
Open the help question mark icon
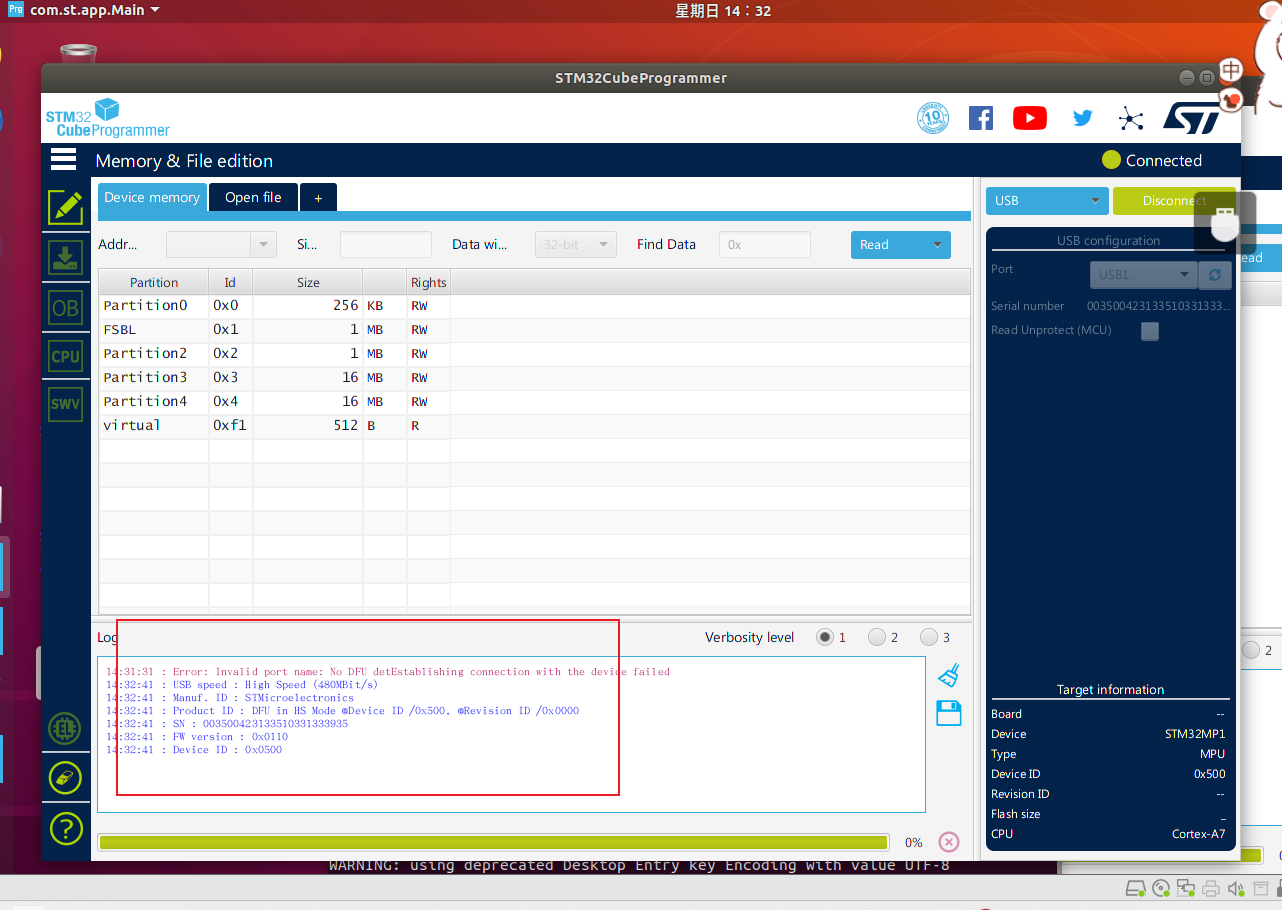click(x=66, y=828)
